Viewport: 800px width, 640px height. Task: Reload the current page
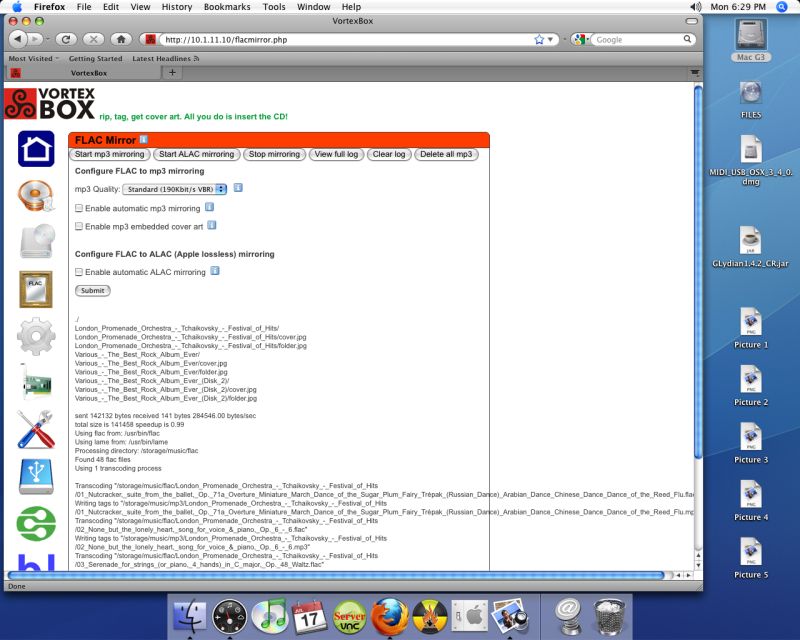point(66,39)
